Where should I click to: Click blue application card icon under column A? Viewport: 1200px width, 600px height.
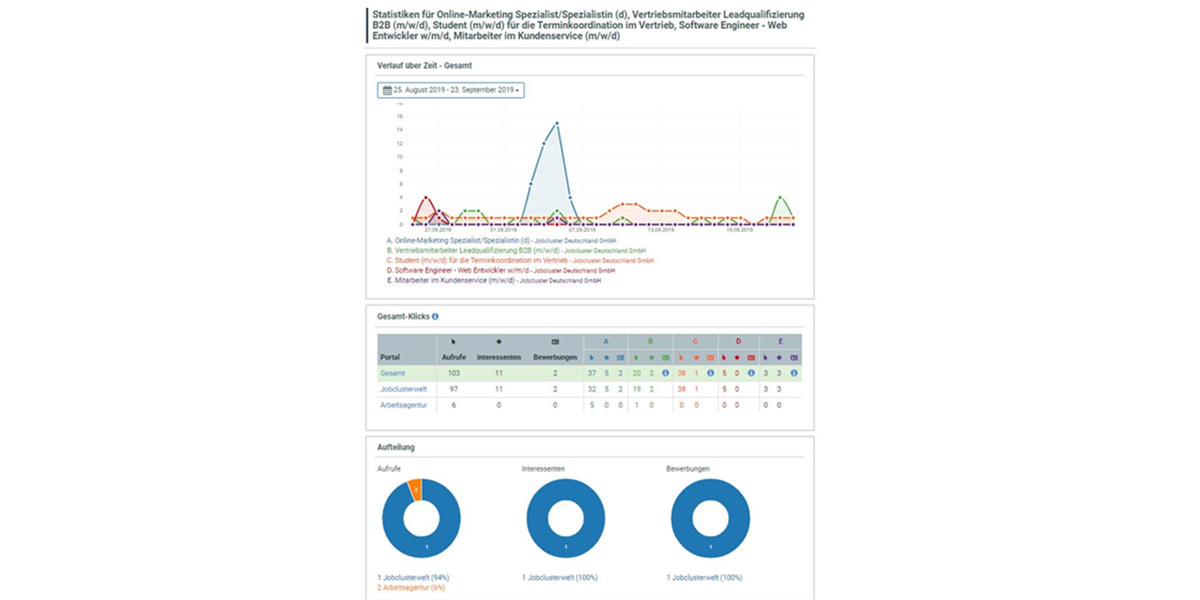(621, 357)
